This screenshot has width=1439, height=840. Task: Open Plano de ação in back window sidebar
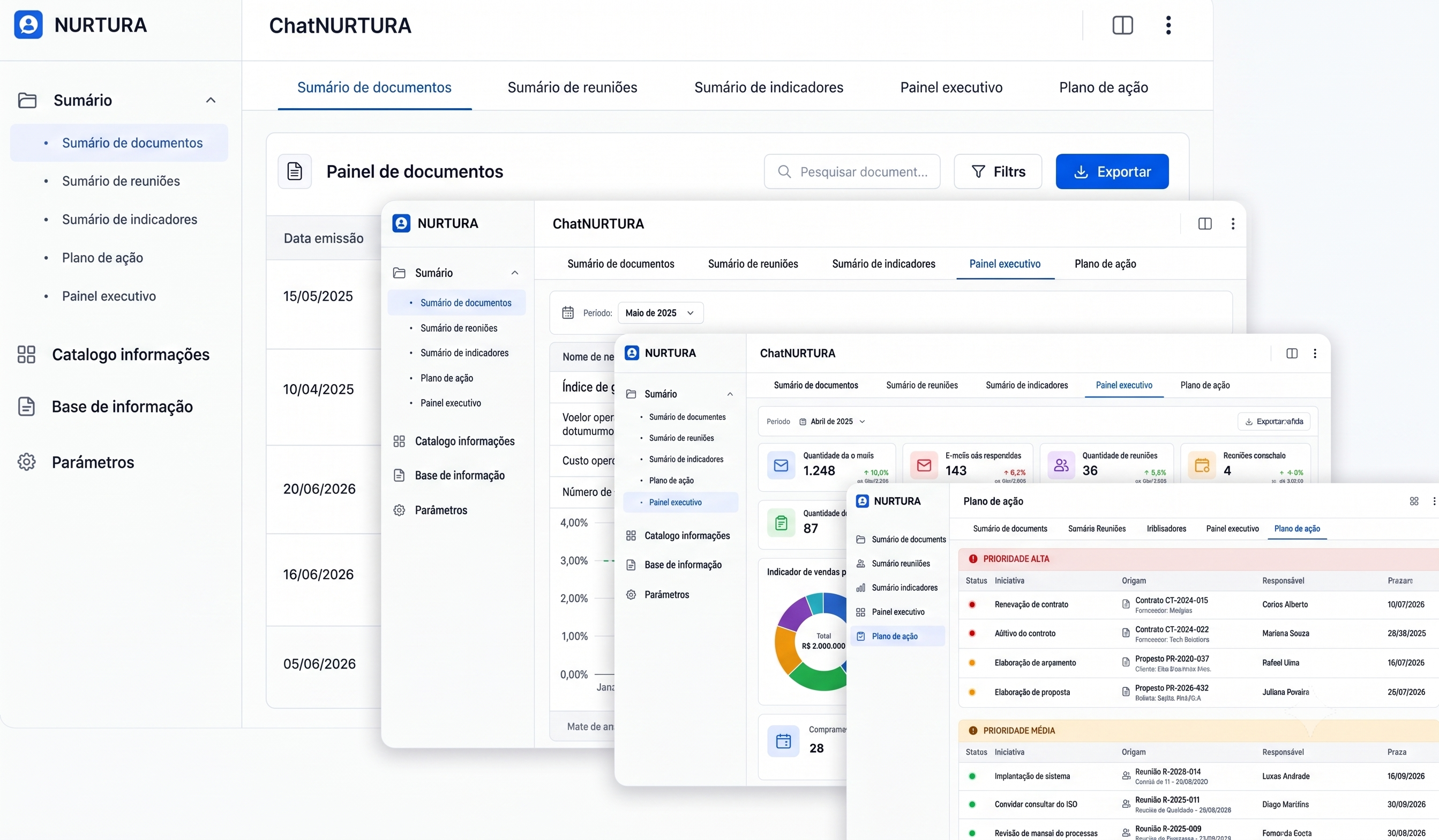coord(102,258)
